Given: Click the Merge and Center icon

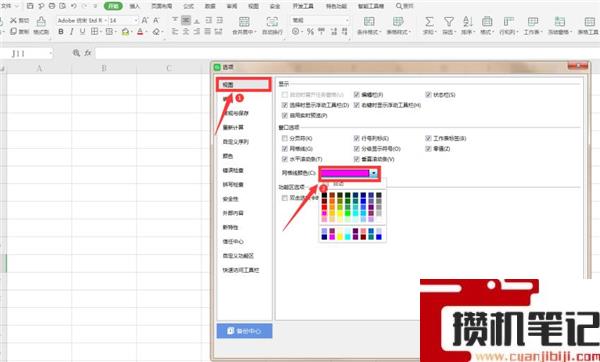Looking at the screenshot, I should [x=244, y=21].
